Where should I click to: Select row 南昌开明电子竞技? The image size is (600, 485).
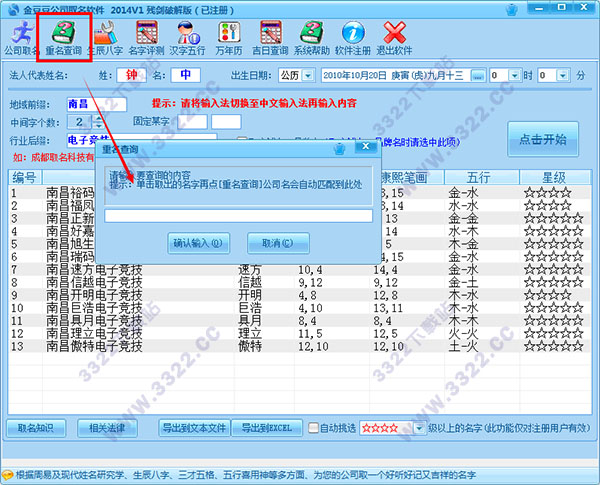pyautogui.click(x=300, y=295)
